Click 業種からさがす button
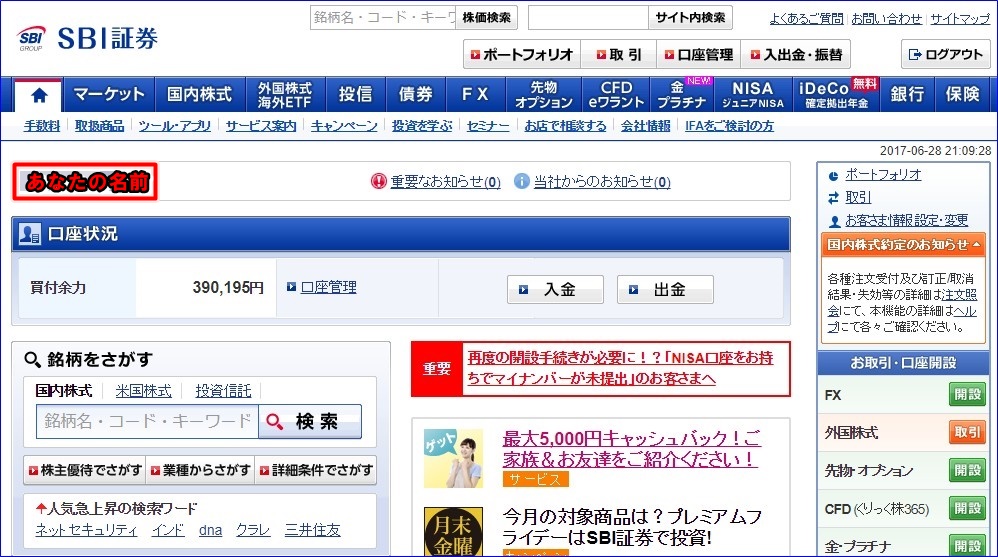Screen dimensions: 998x557 [200, 470]
